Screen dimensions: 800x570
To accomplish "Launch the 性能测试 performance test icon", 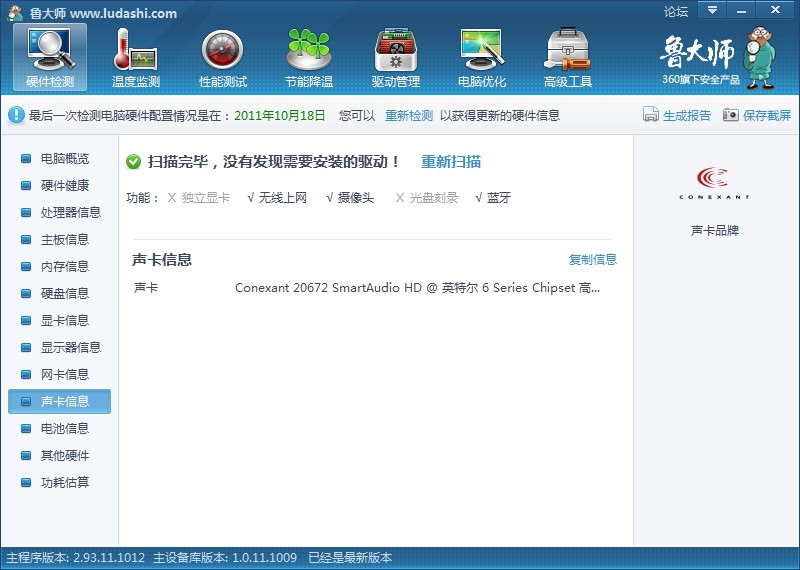I will [x=222, y=56].
